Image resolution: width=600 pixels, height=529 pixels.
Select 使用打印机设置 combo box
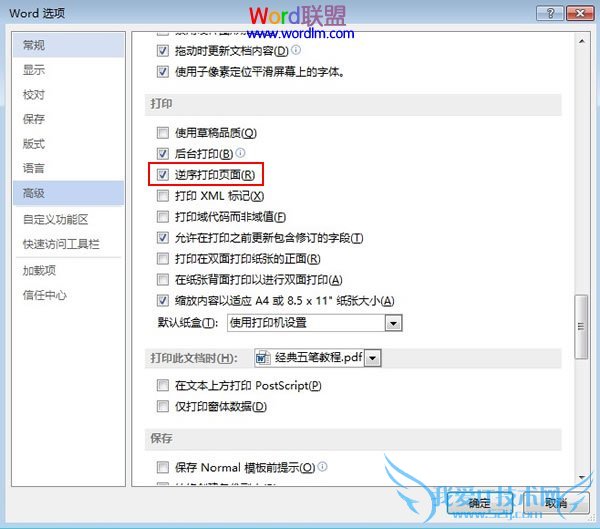coord(315,323)
